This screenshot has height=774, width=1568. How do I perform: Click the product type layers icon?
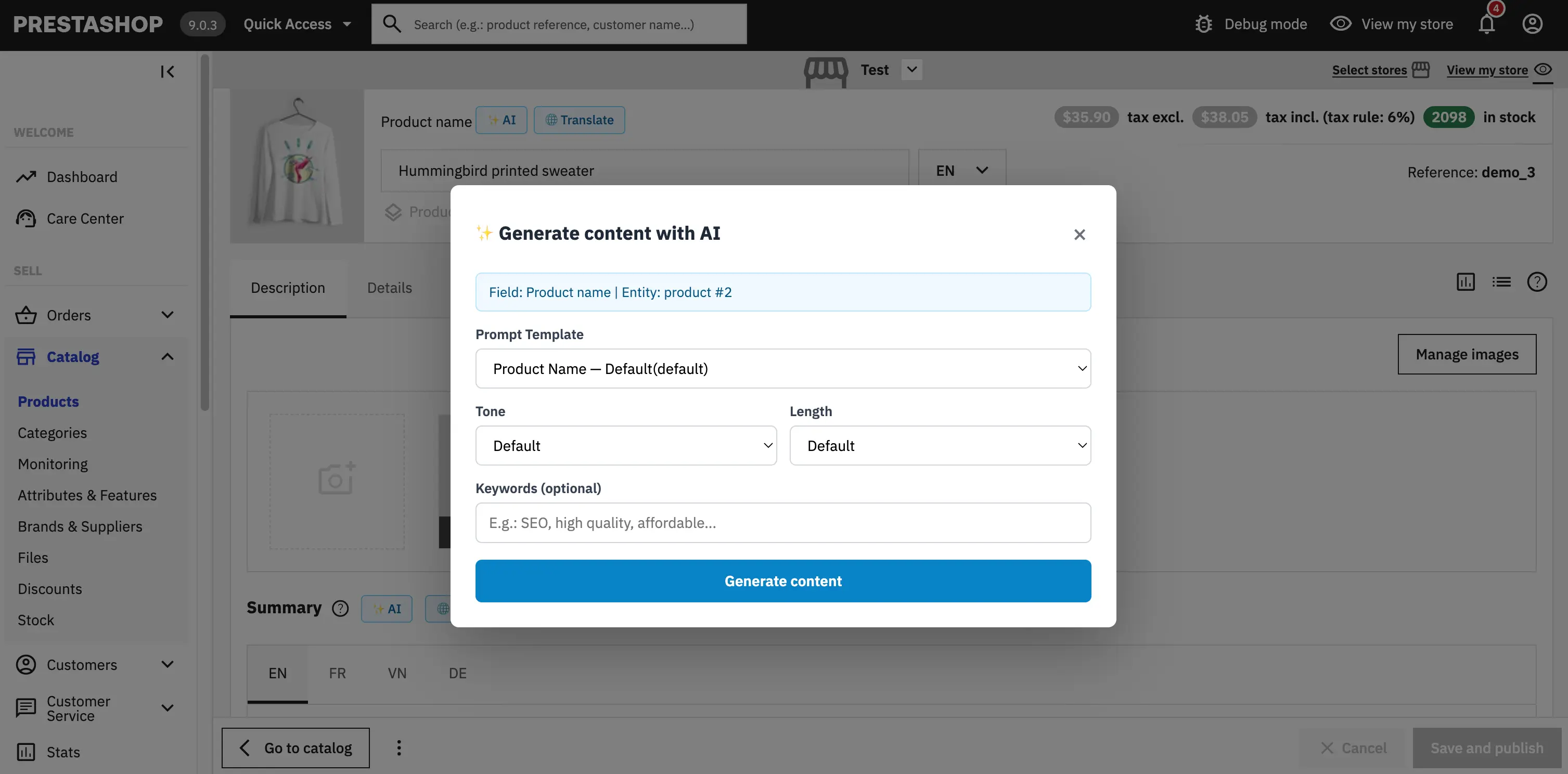393,212
